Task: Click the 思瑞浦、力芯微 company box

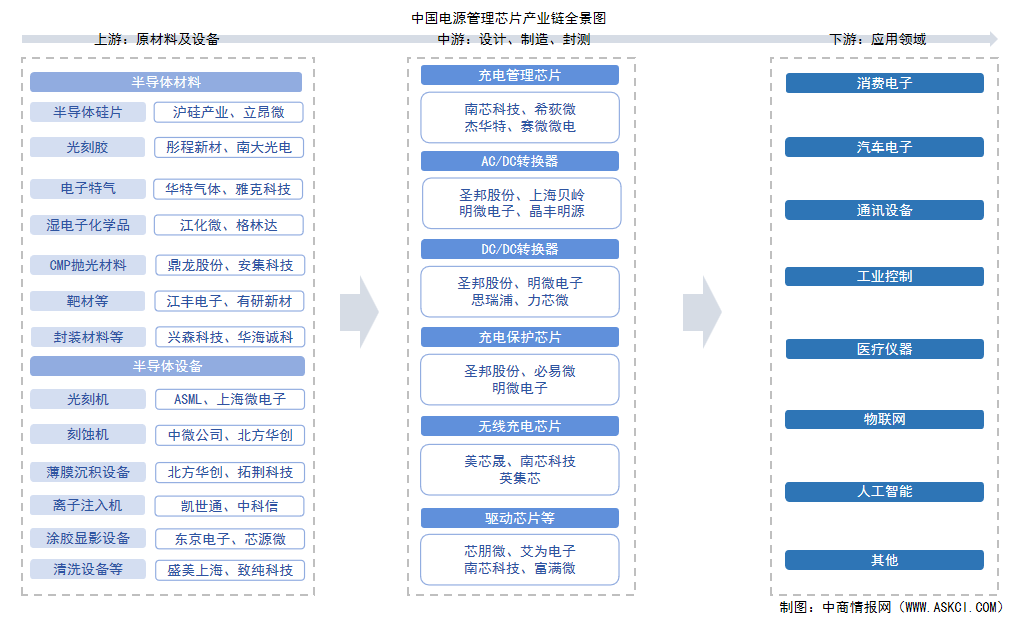Action: (x=520, y=291)
